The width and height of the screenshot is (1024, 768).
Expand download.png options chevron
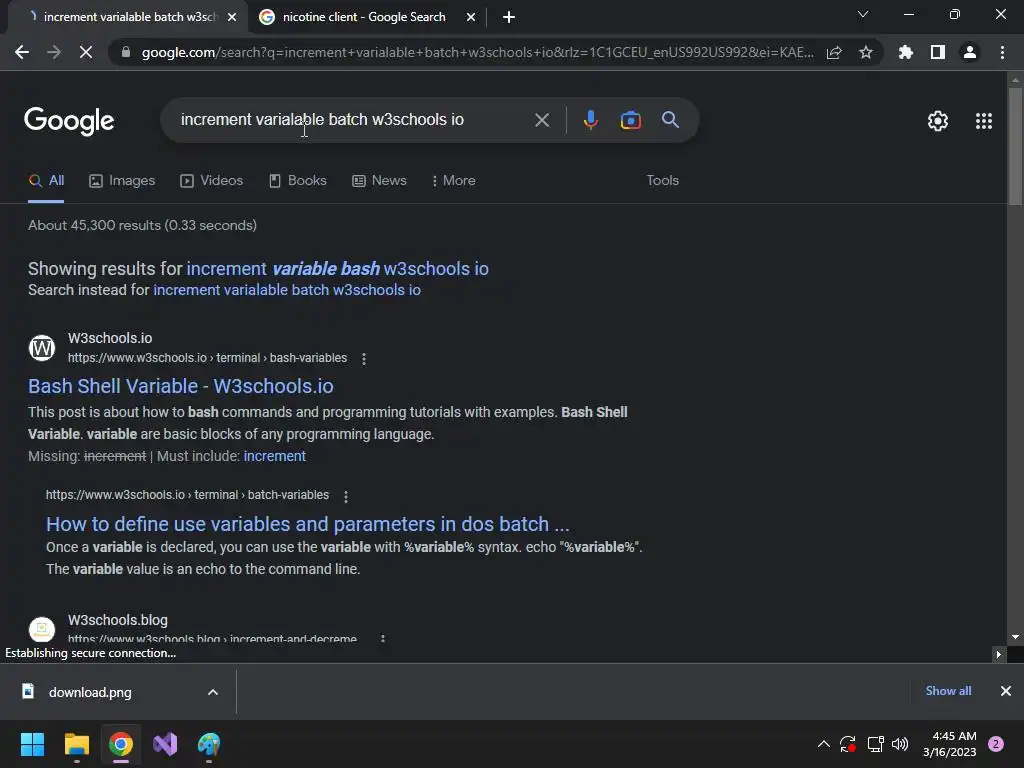[213, 692]
